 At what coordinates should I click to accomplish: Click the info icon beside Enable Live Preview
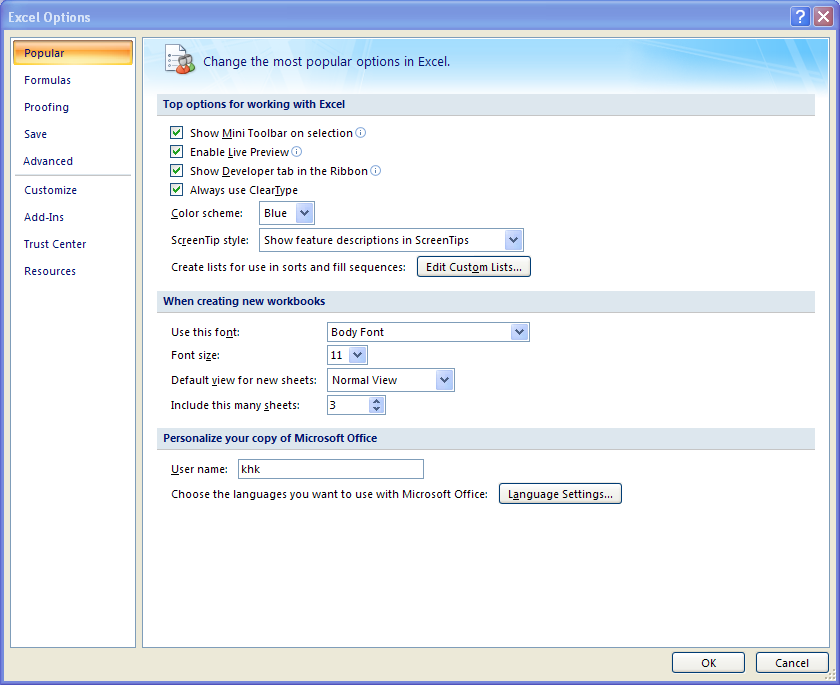pos(296,151)
